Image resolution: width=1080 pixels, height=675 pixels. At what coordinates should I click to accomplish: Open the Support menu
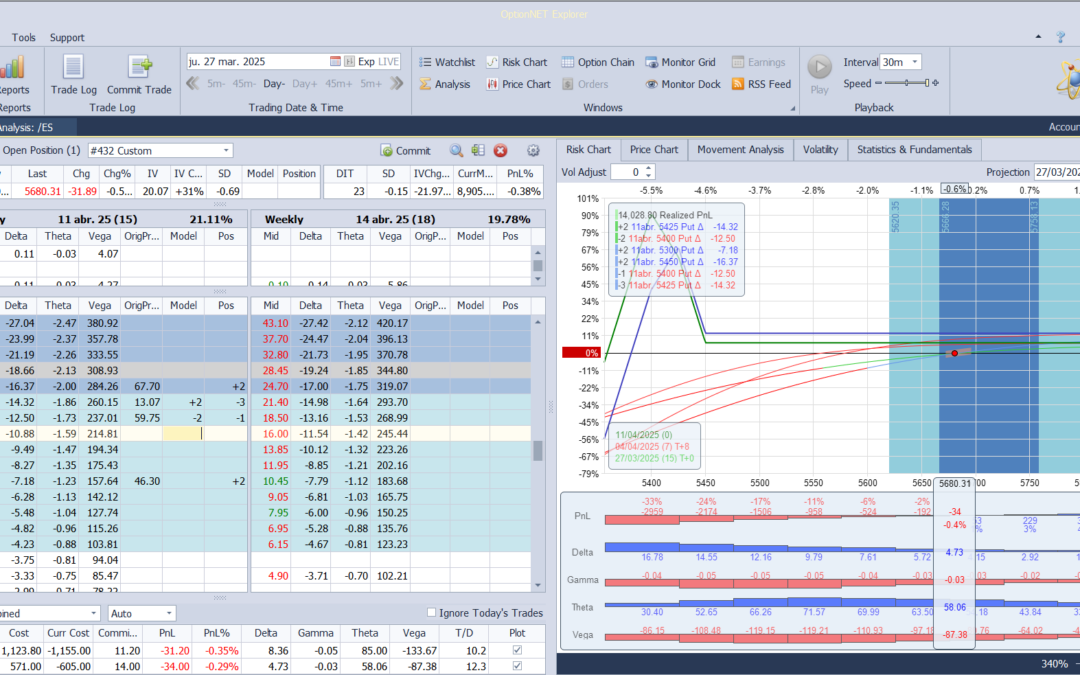click(67, 37)
